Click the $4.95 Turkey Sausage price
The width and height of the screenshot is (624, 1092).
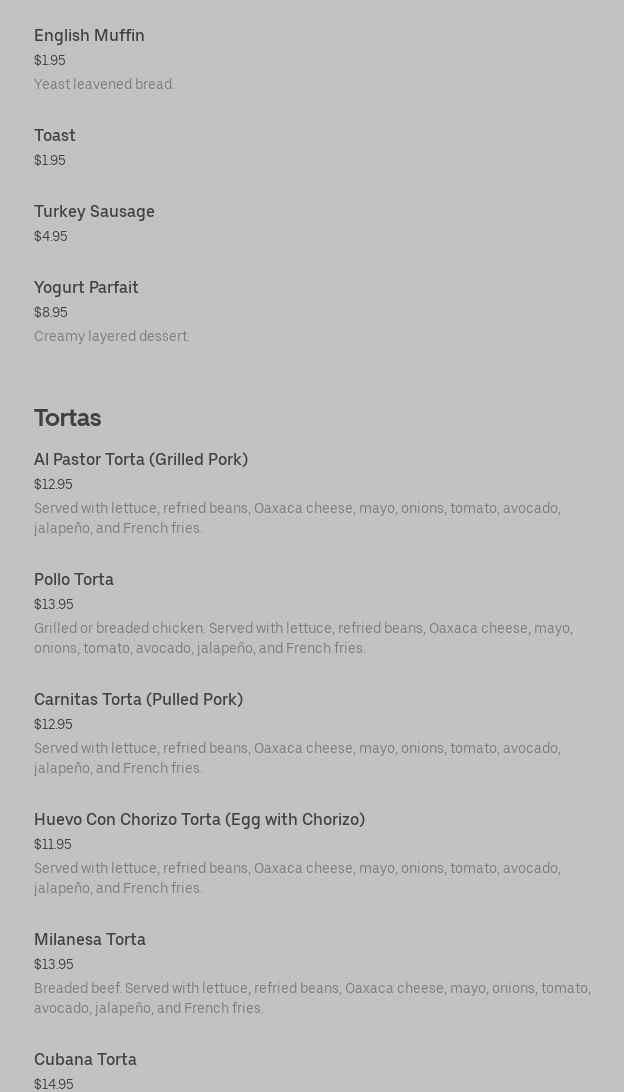coord(51,236)
